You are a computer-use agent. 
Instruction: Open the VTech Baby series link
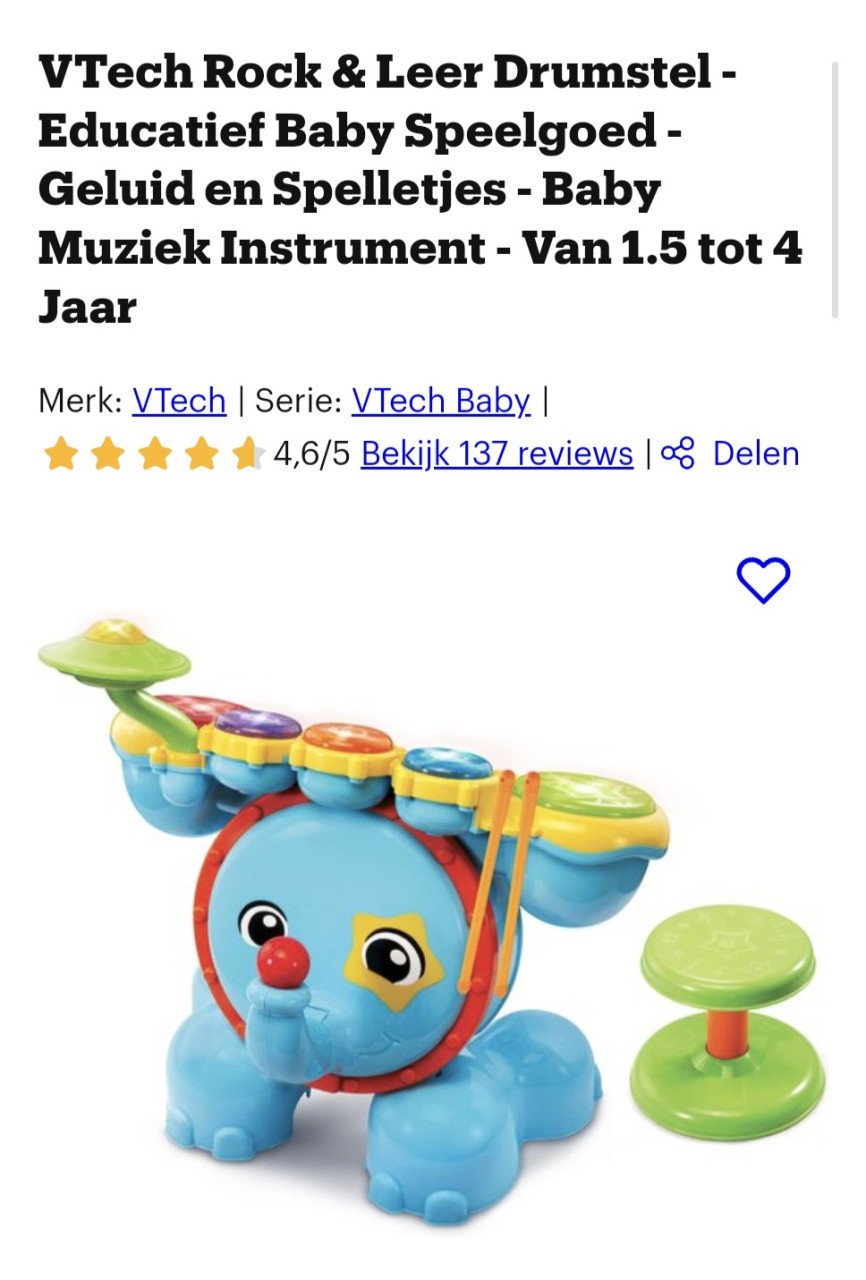(441, 401)
